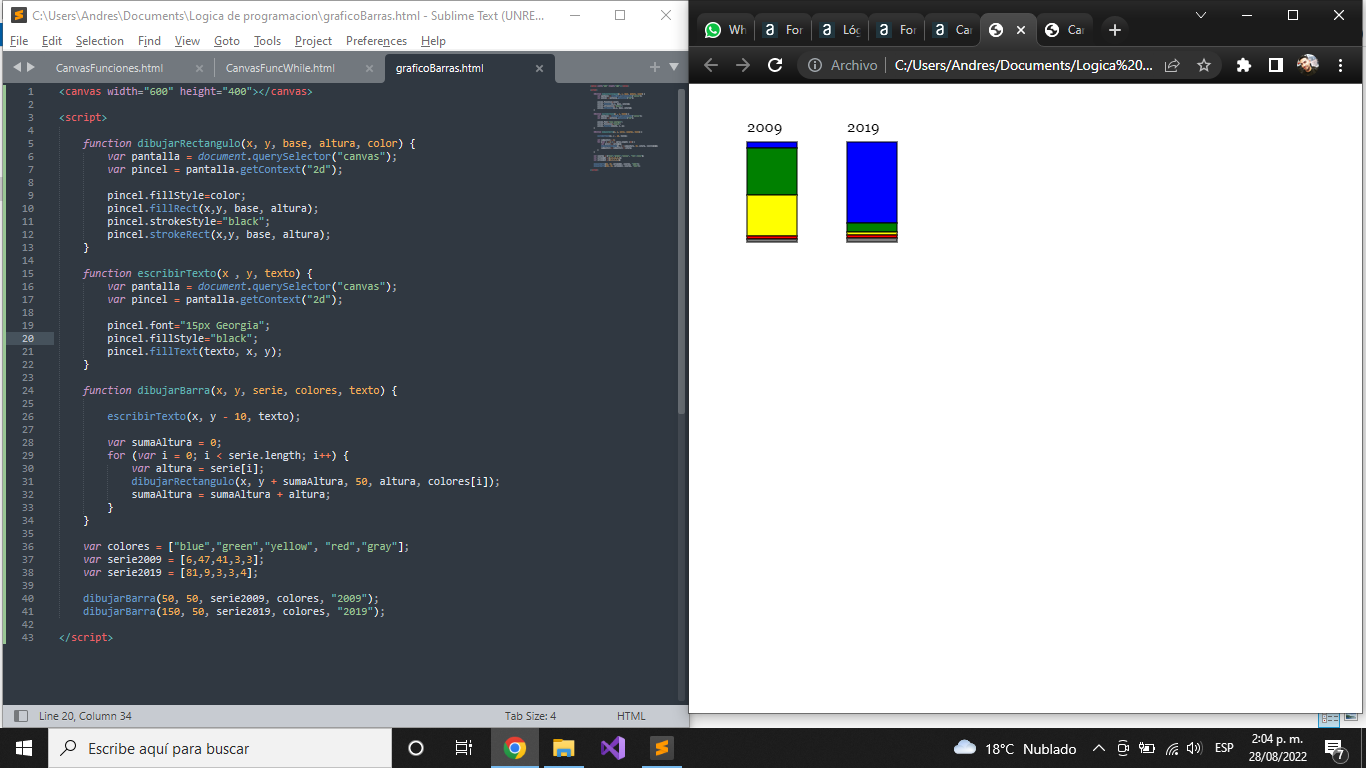1366x768 pixels.
Task: Open a new Chrome tab
Action: click(1115, 30)
